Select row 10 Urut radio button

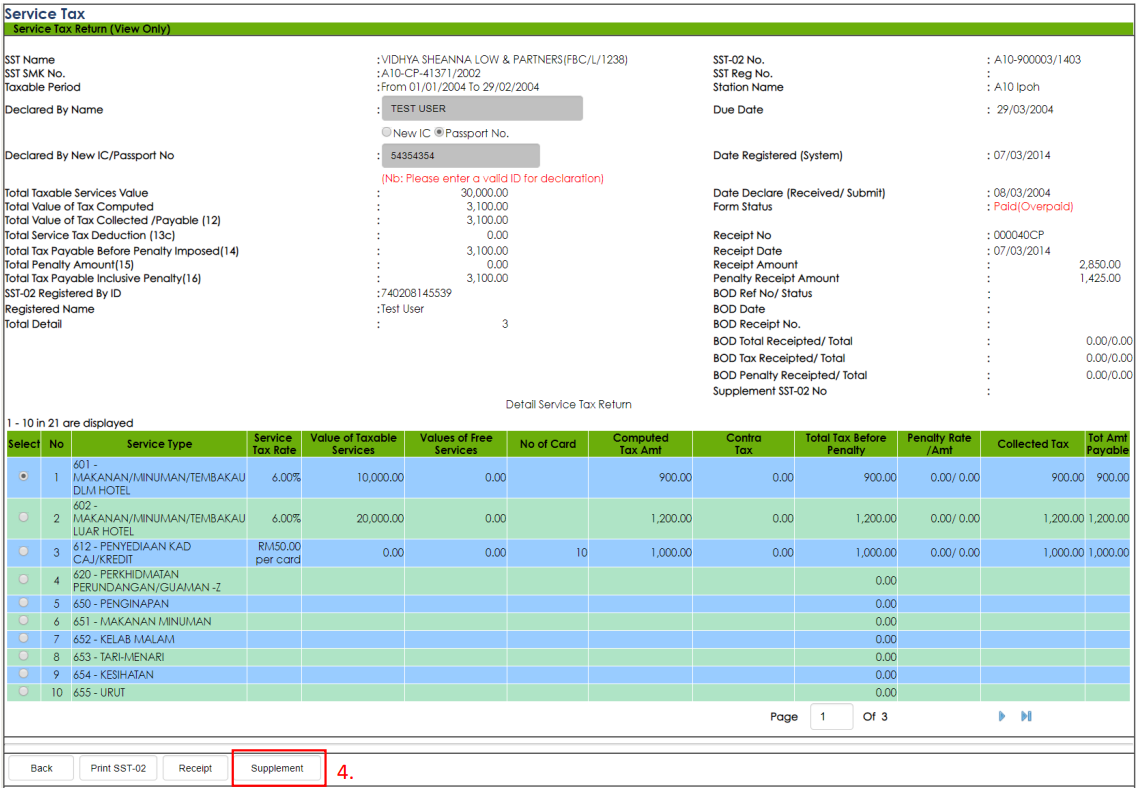click(23, 692)
